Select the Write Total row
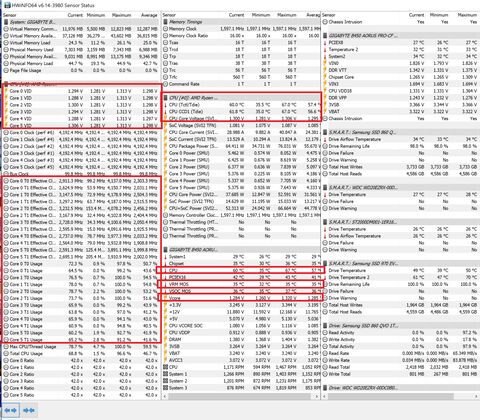 pos(401,374)
